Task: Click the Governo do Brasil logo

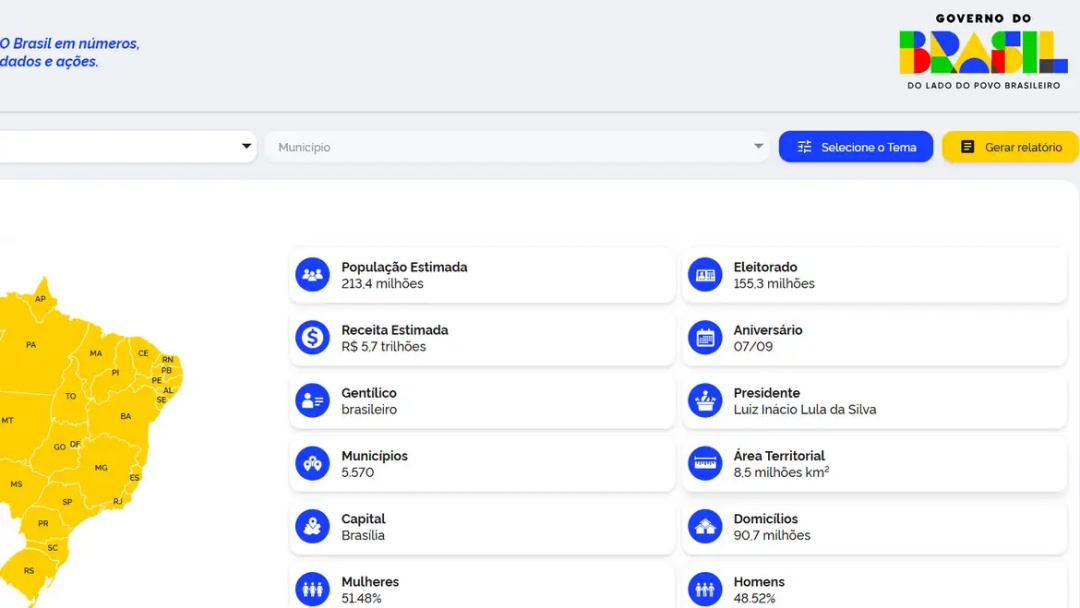Action: click(x=984, y=55)
